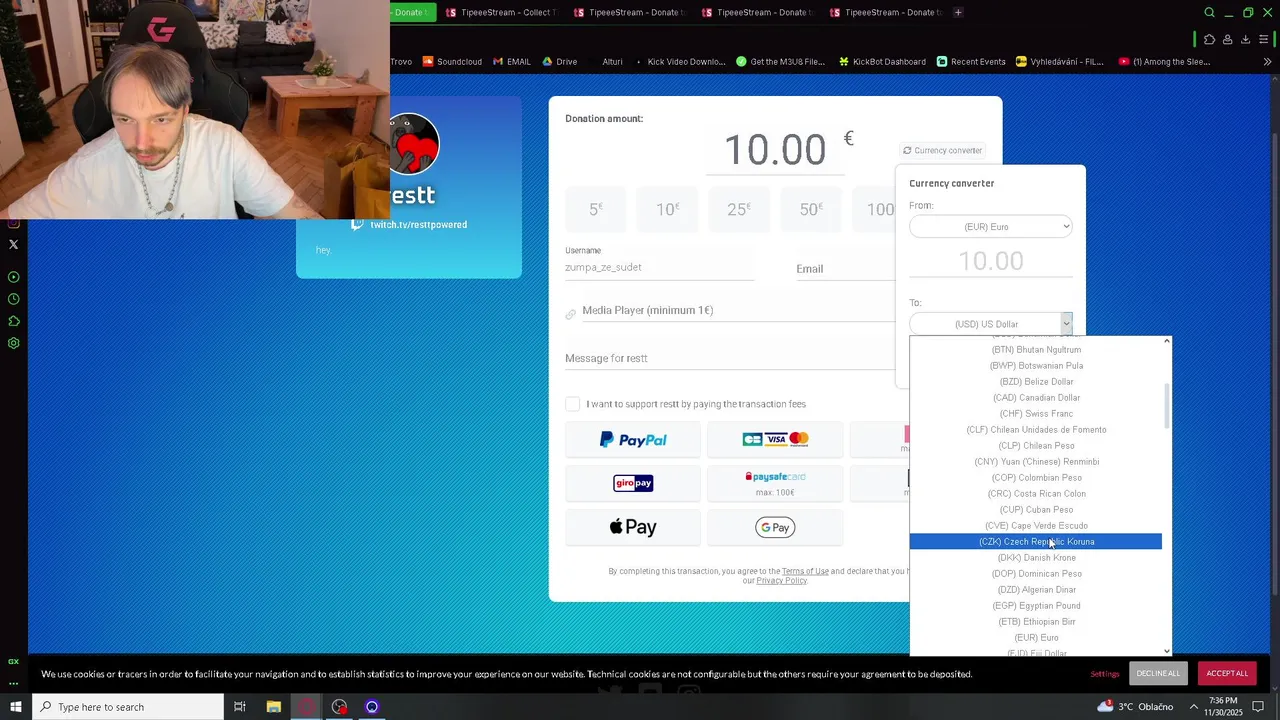This screenshot has width=1280, height=720.
Task: Select (CAD) Canadian Dollar option
Action: 1036,398
